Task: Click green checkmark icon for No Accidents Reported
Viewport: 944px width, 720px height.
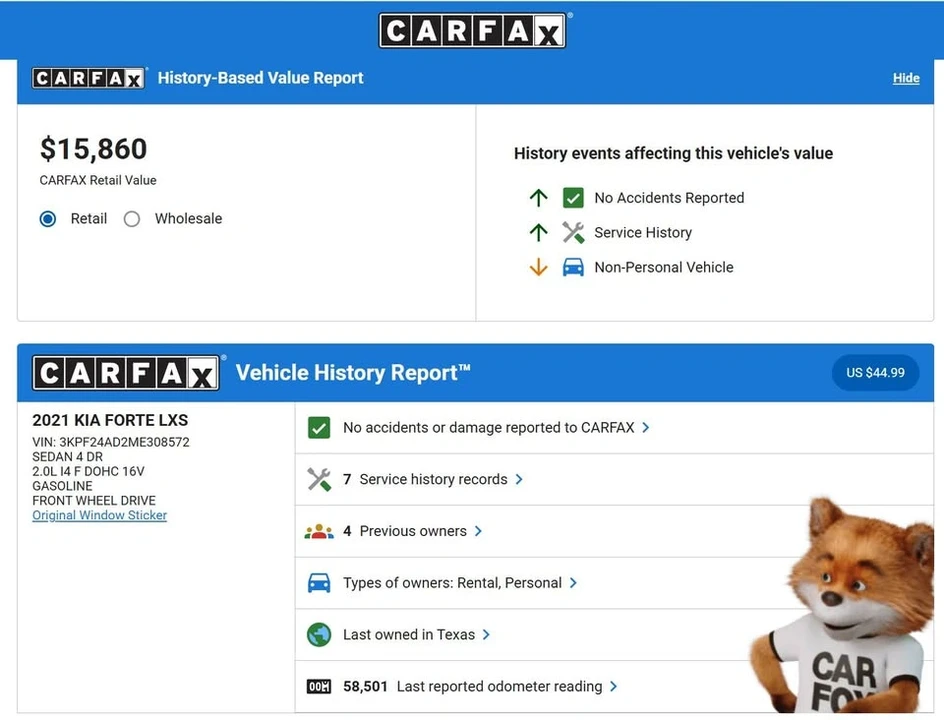Action: point(573,197)
